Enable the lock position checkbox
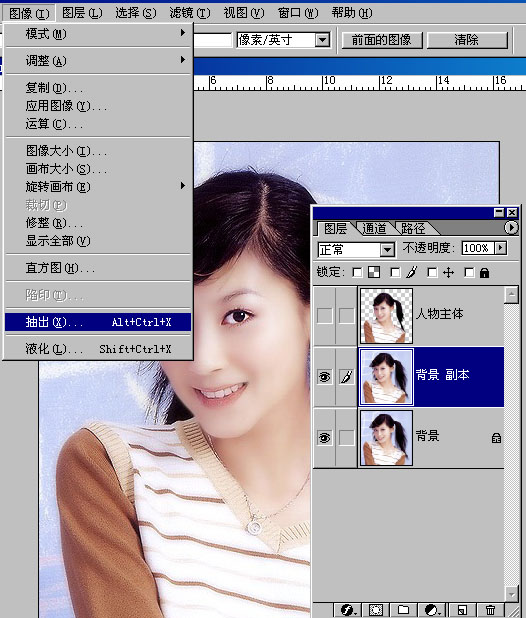526x618 pixels. coord(432,273)
